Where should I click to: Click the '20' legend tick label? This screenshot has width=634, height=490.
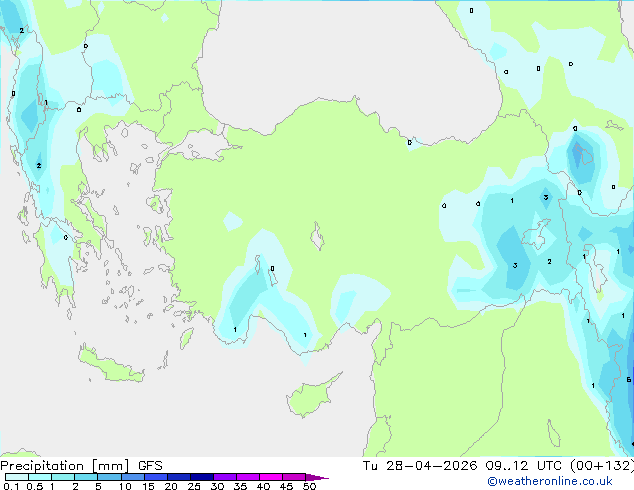pyautogui.click(x=171, y=486)
